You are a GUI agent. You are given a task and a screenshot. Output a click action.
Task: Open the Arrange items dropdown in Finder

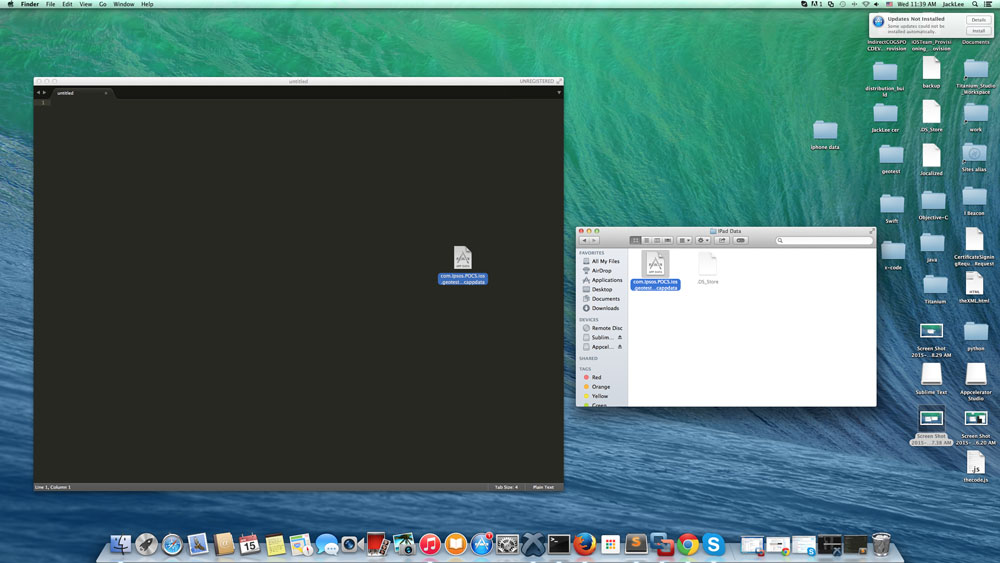[684, 240]
